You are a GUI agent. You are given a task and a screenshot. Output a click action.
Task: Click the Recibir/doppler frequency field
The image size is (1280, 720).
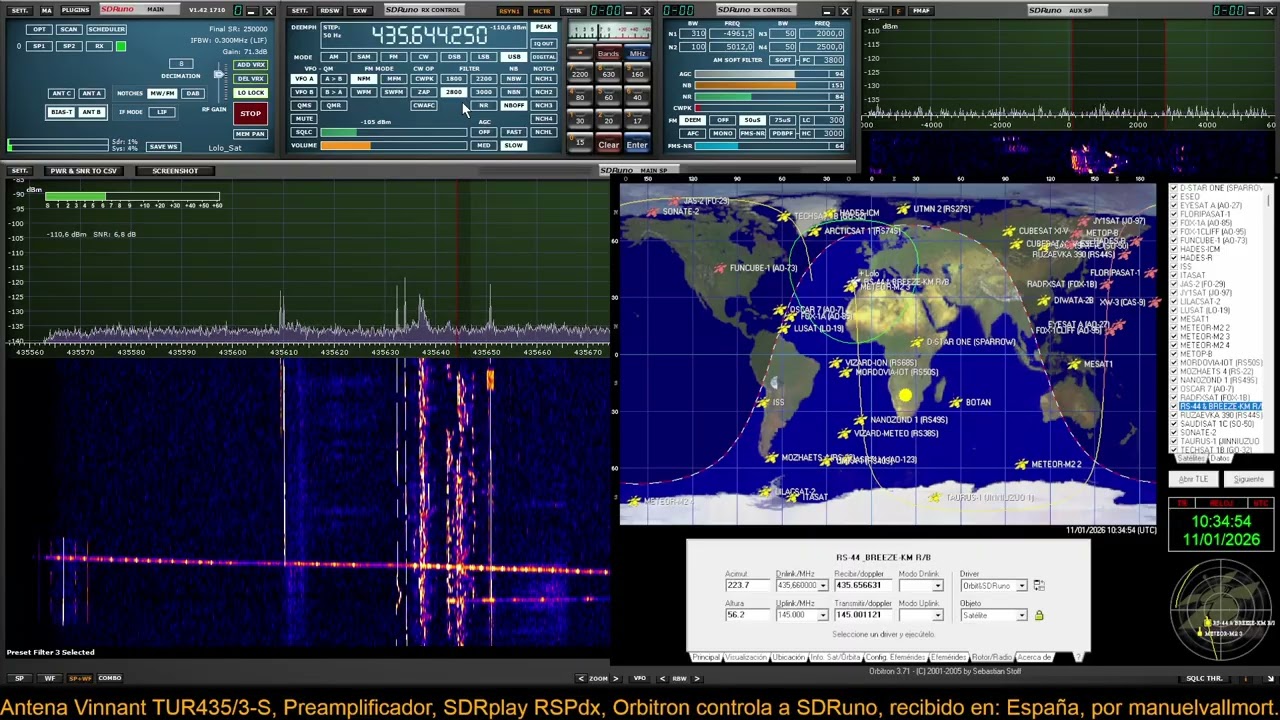[x=862, y=585]
